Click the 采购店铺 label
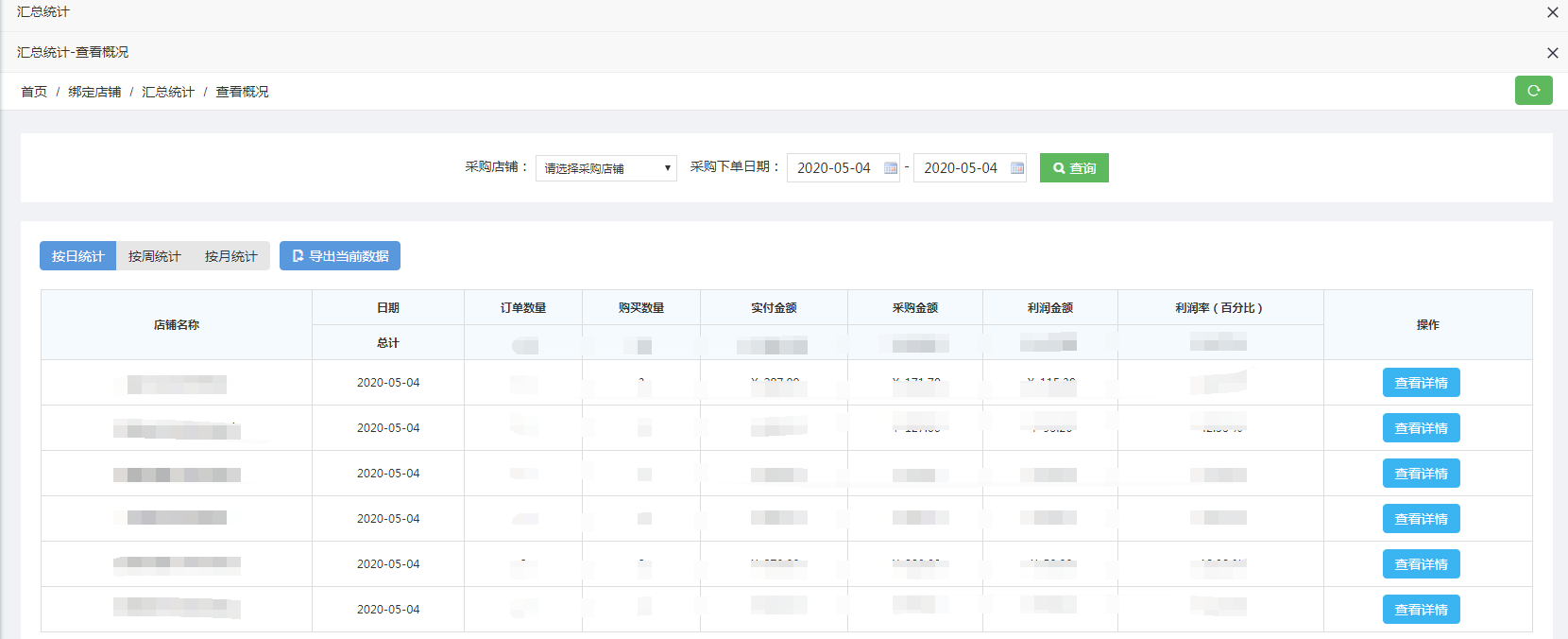This screenshot has width=1568, height=639. [x=497, y=166]
